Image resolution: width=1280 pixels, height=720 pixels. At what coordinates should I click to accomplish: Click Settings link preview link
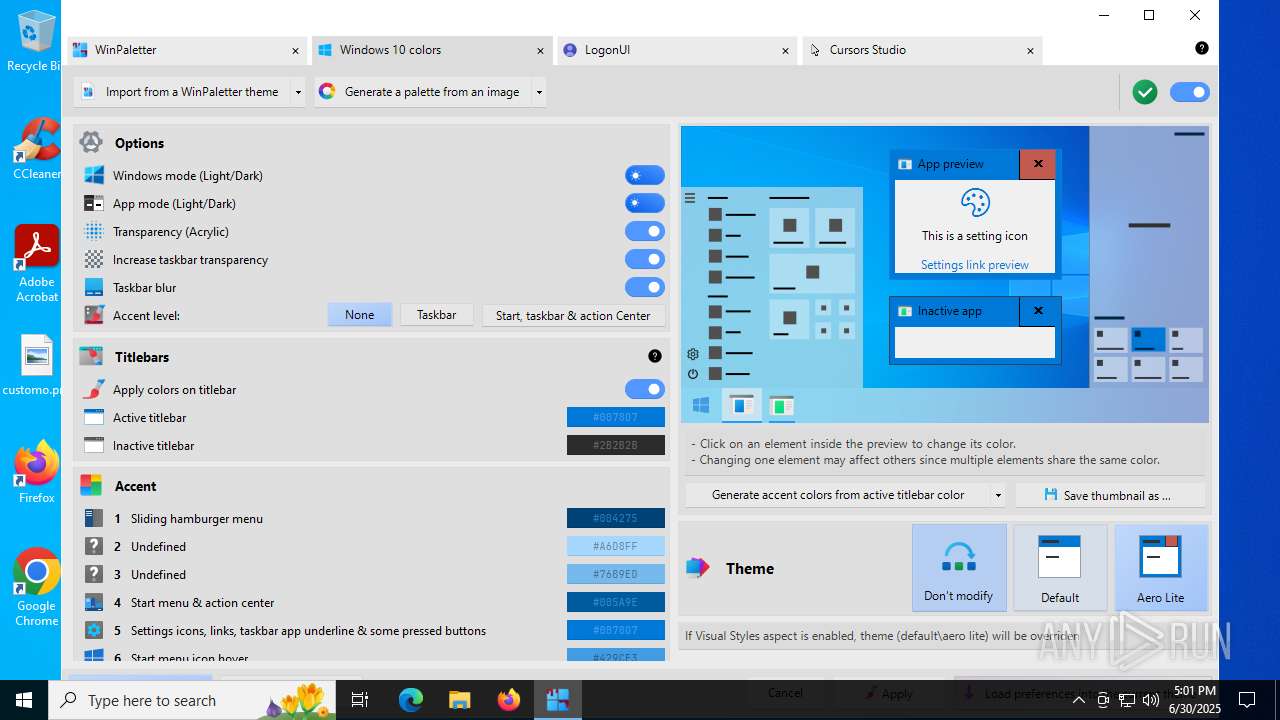click(x=975, y=265)
